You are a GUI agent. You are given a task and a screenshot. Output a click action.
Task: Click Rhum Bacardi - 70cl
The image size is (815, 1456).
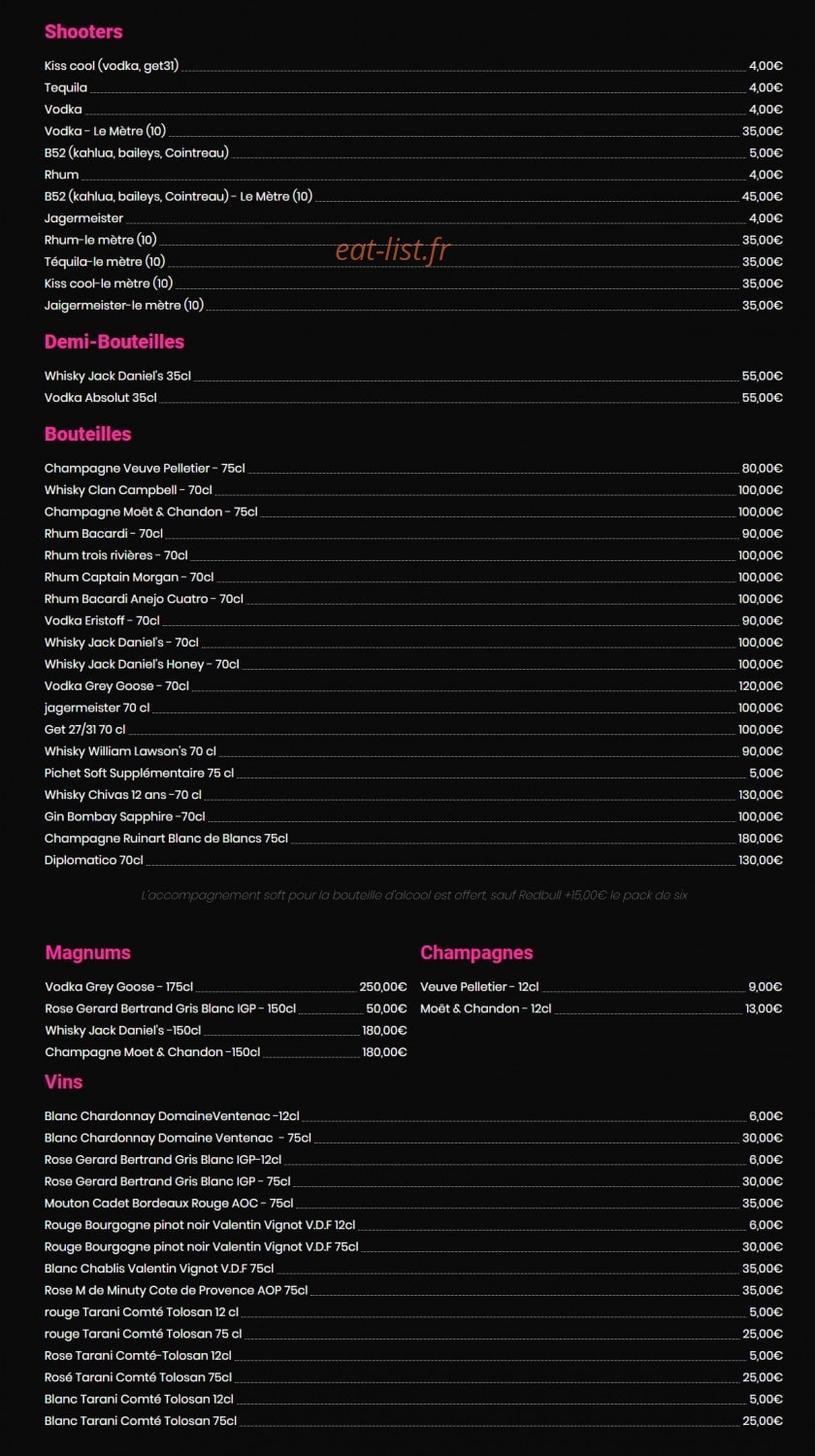coord(413,534)
